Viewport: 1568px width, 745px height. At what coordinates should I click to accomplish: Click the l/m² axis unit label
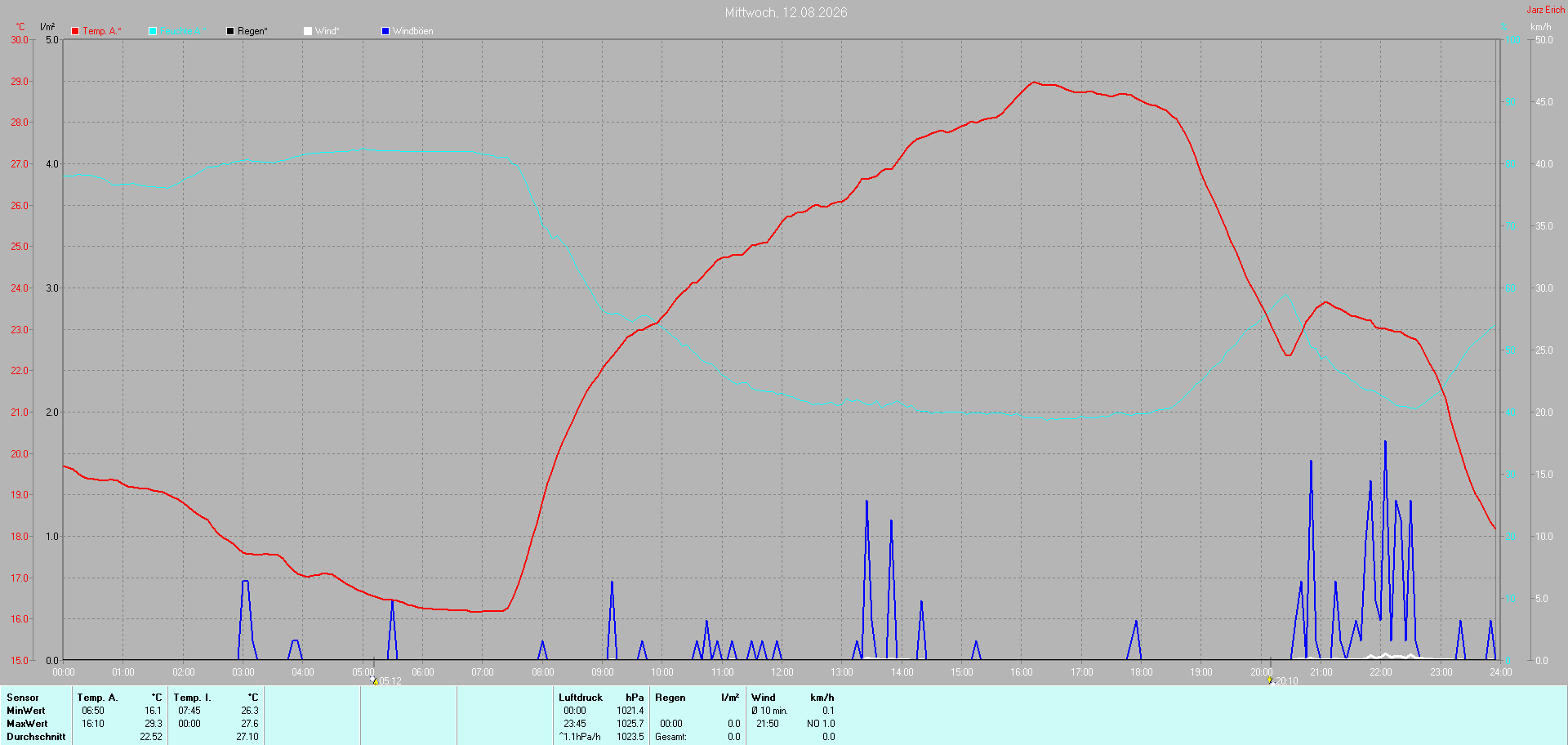[x=47, y=27]
